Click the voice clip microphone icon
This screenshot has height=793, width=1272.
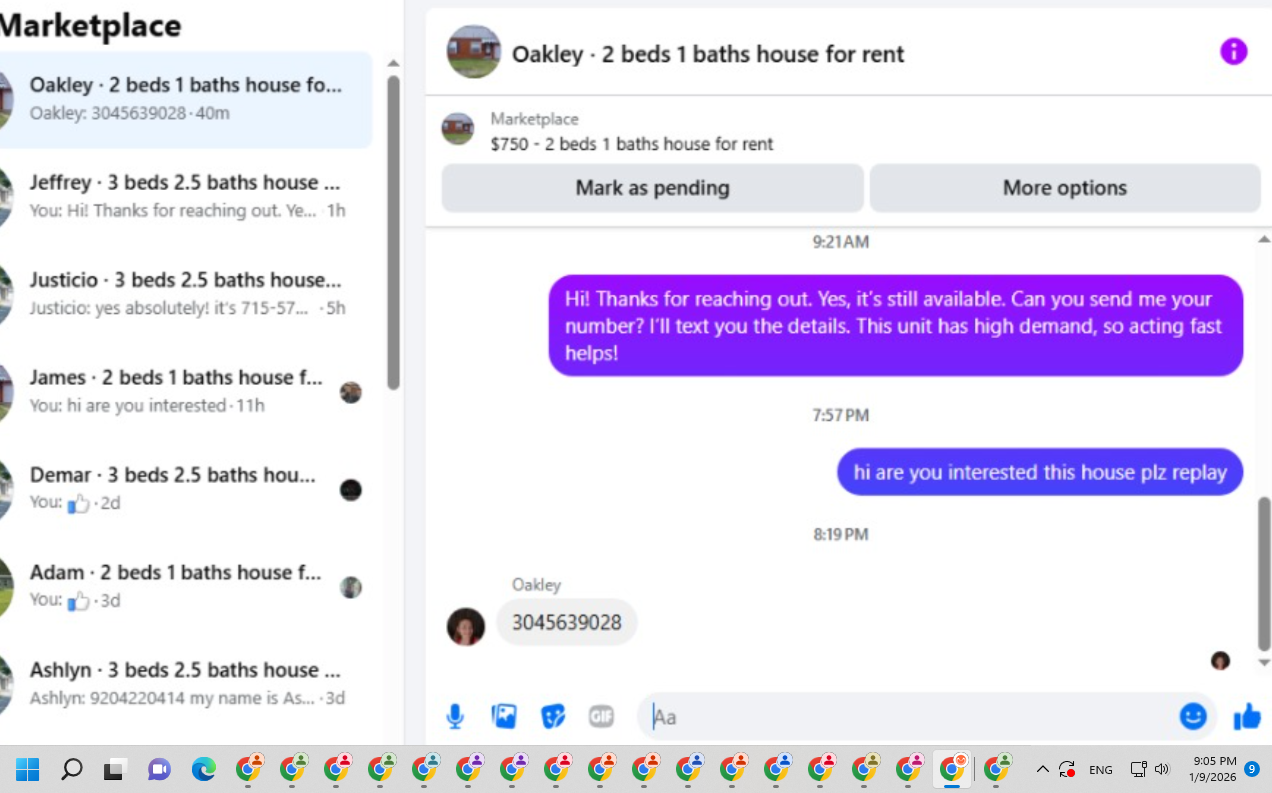click(455, 716)
